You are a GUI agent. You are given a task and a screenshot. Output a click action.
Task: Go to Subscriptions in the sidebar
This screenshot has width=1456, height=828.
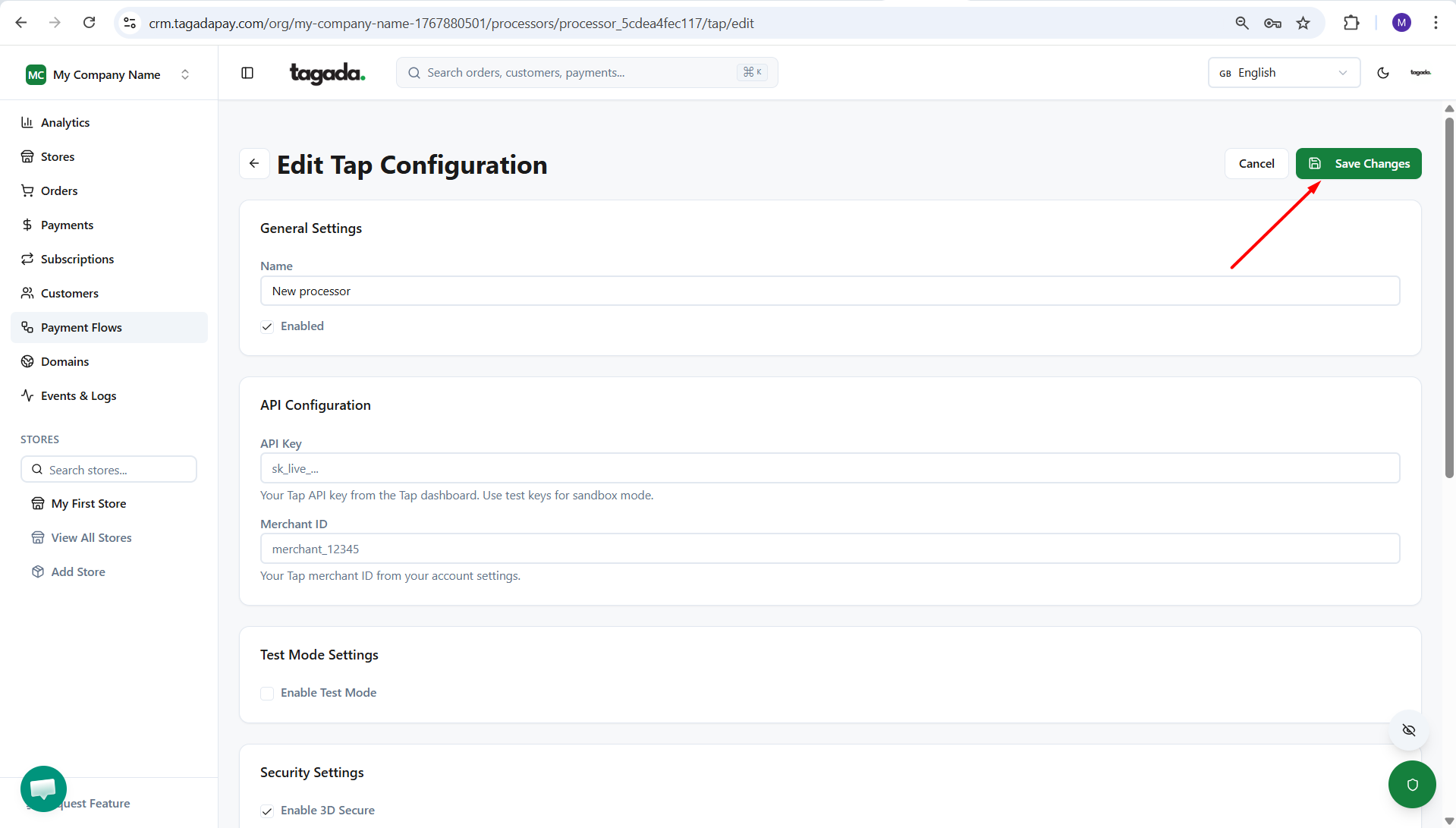click(x=77, y=260)
